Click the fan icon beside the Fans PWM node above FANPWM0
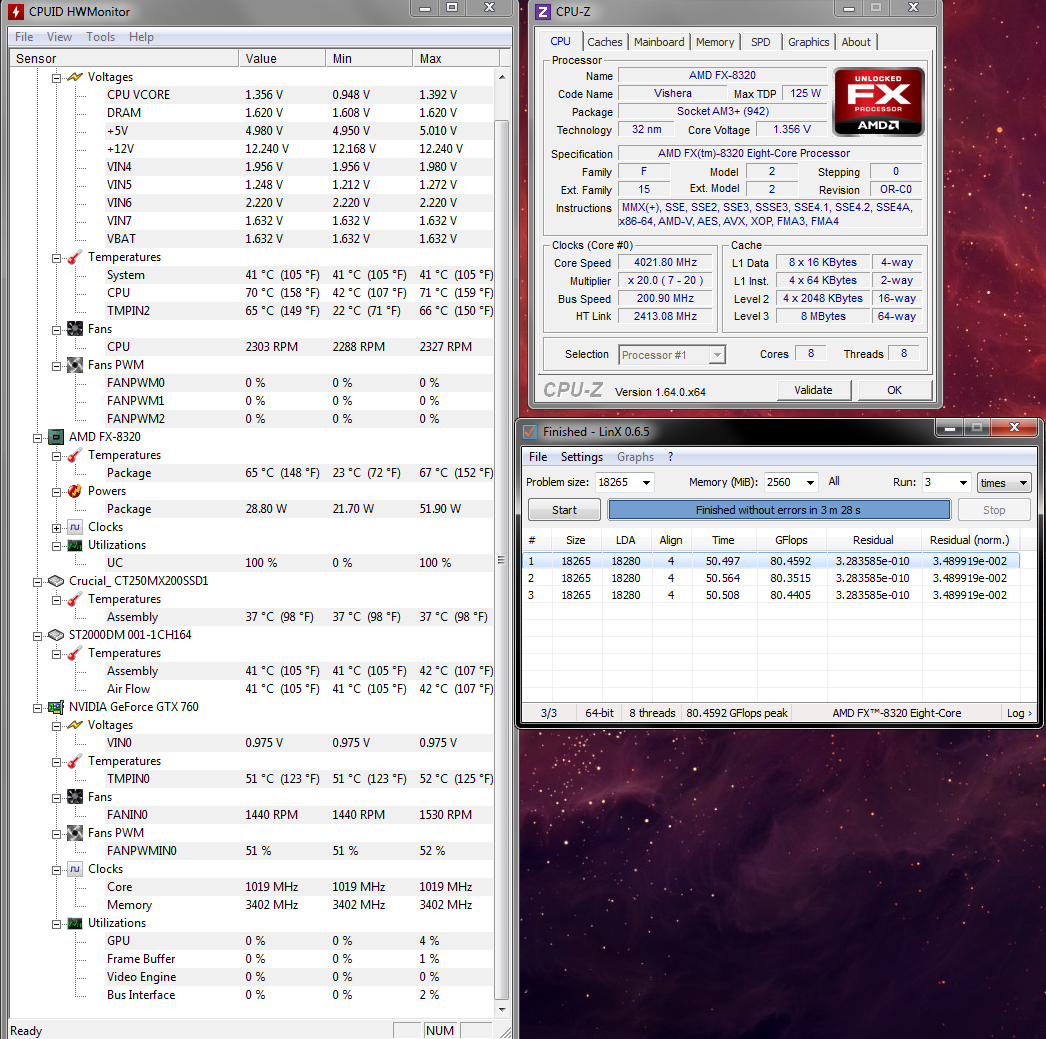The height and width of the screenshot is (1039, 1046). tap(75, 365)
